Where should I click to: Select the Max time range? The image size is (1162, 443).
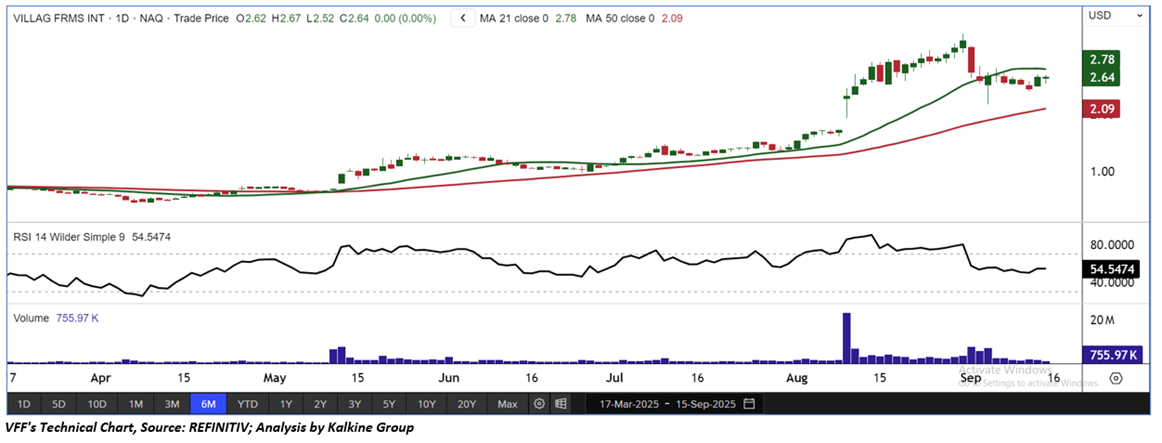click(x=508, y=404)
